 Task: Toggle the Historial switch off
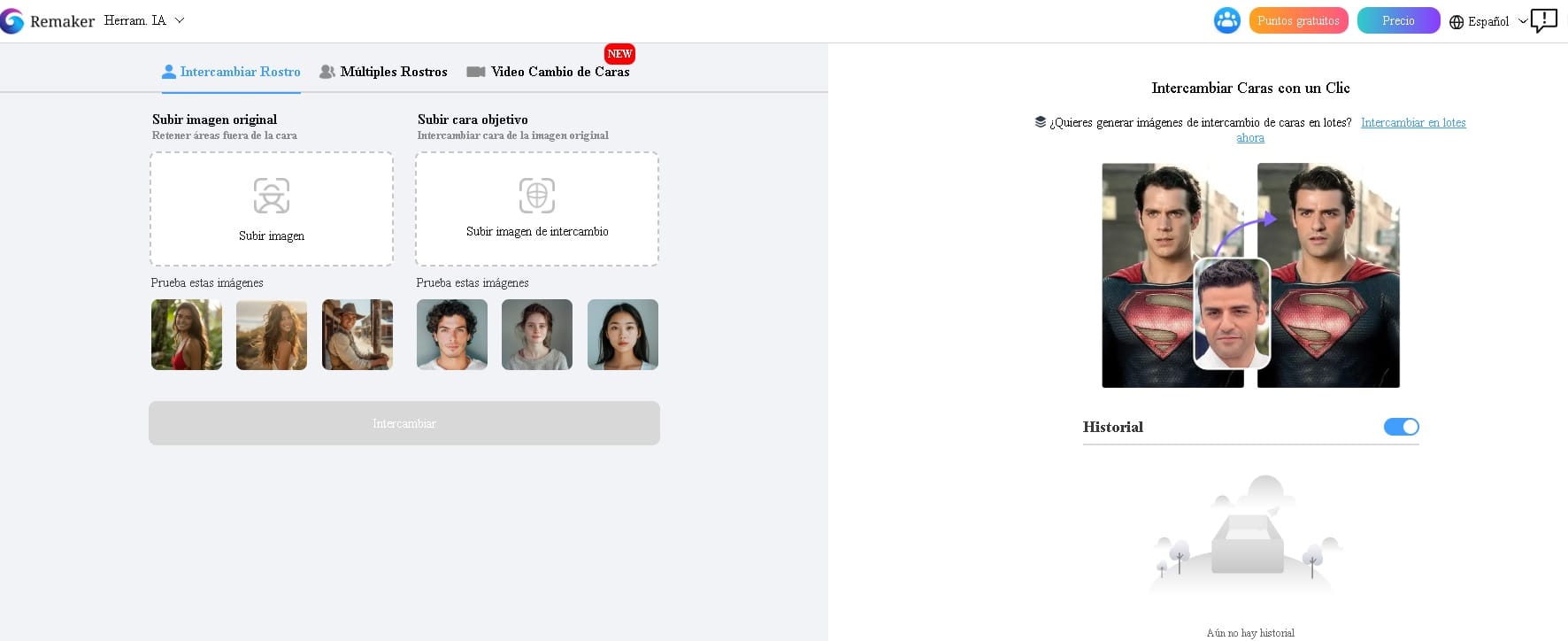tap(1401, 427)
